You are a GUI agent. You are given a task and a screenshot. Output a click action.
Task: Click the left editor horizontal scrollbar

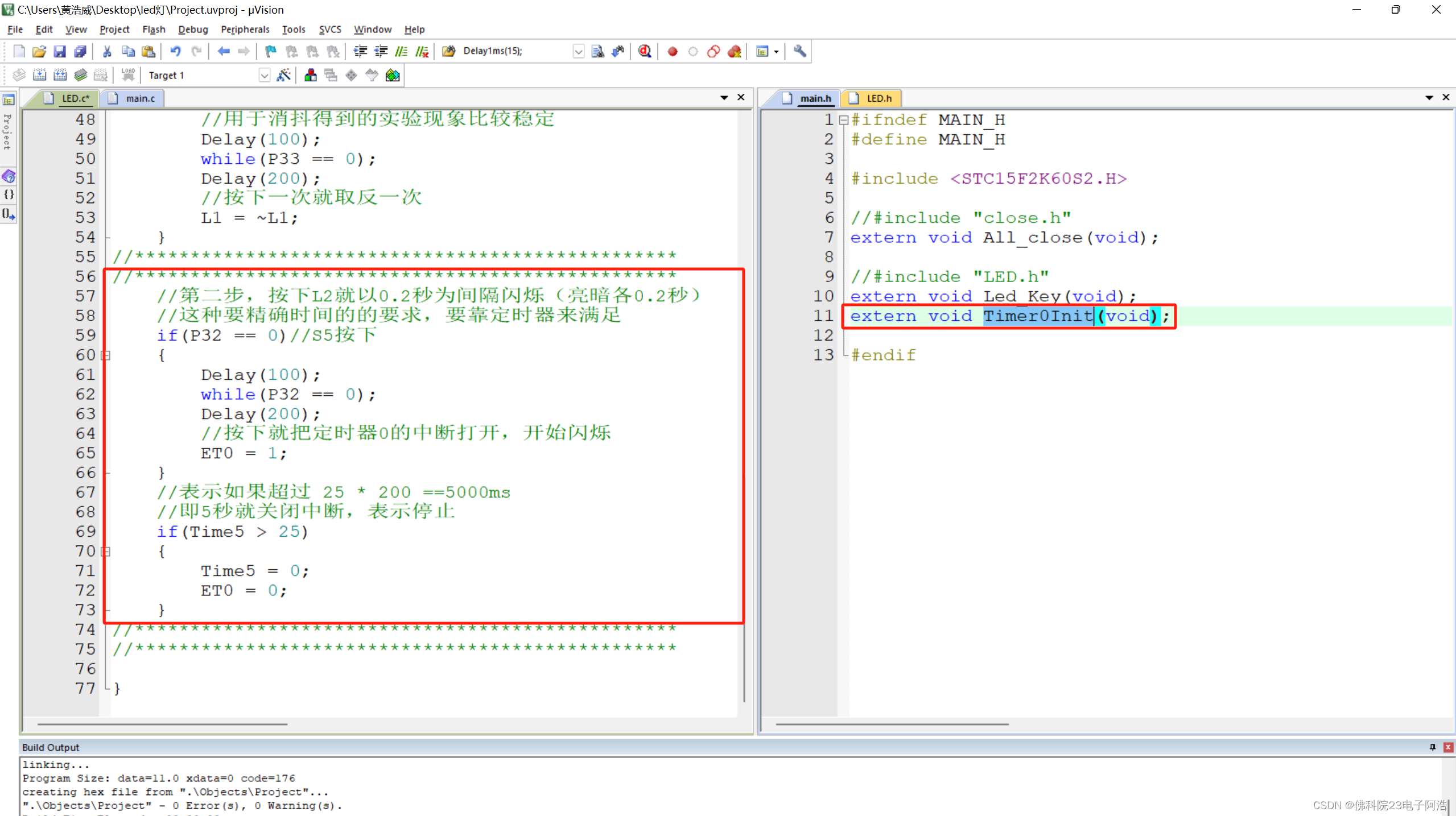pos(162,724)
